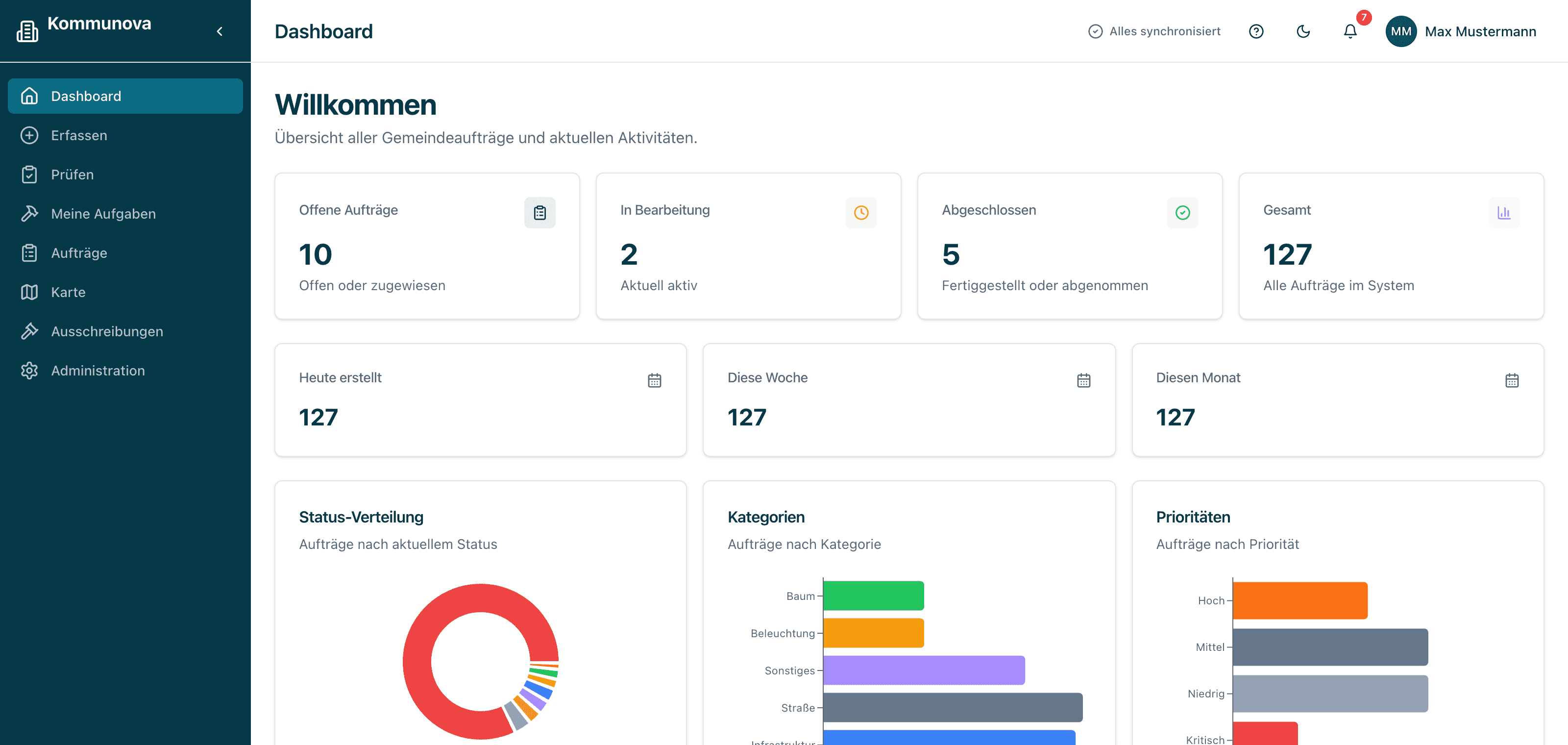Click the red notification badge showing 7

pyautogui.click(x=1364, y=17)
